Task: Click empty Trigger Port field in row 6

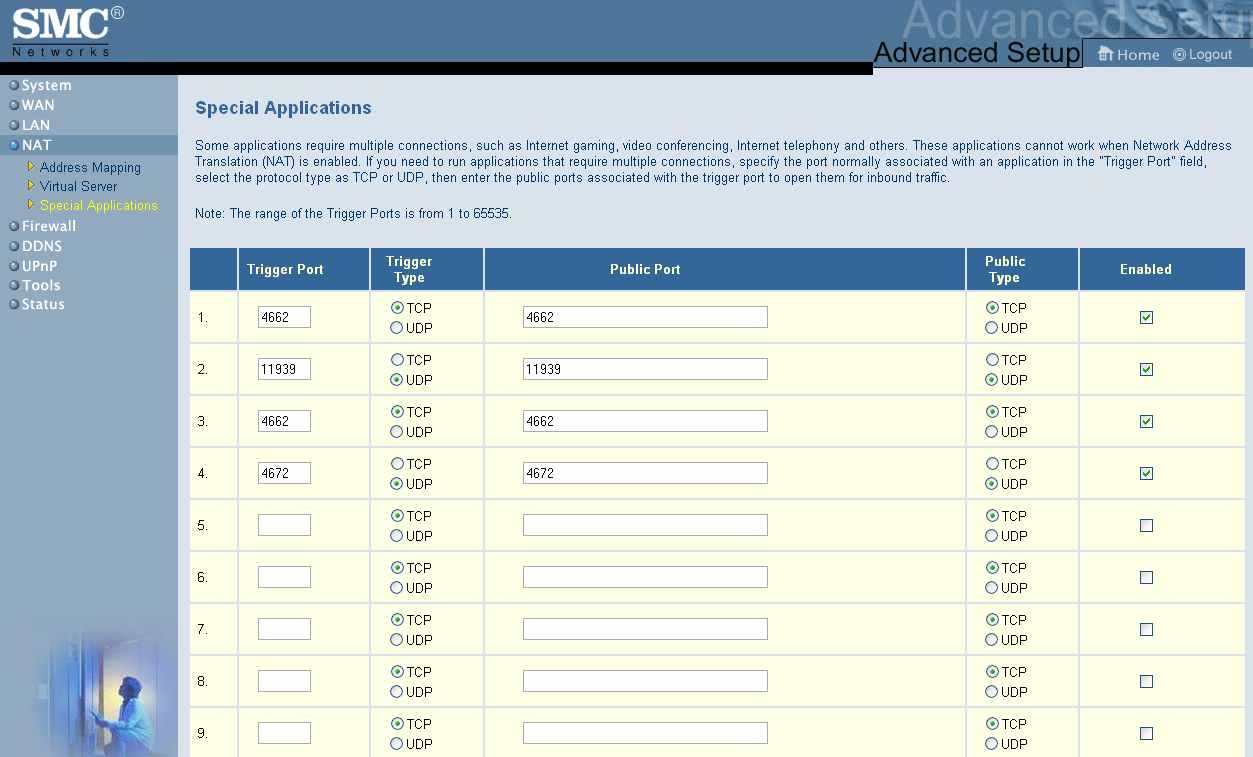Action: click(x=284, y=577)
